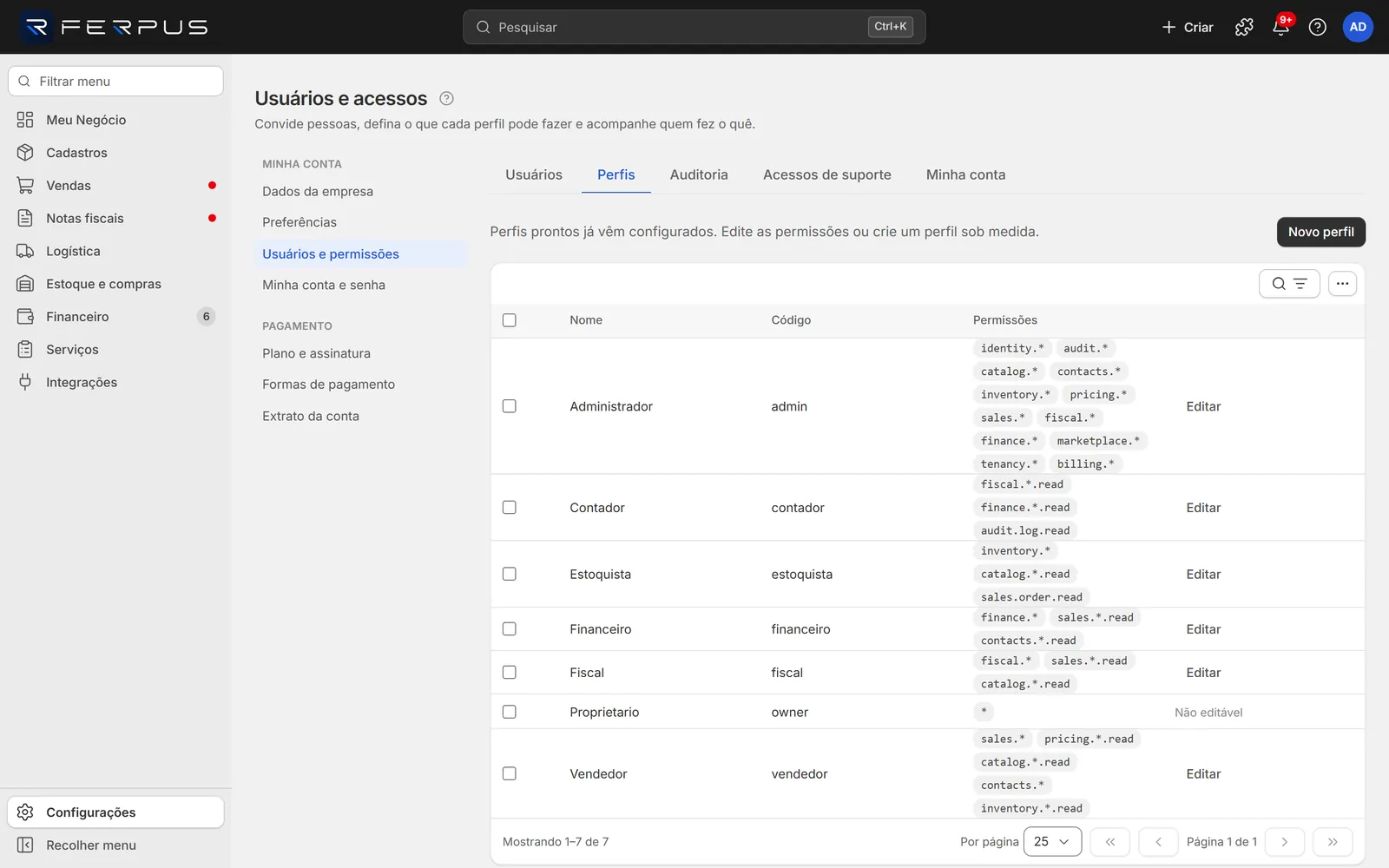Go to next page arrow
This screenshot has width=1389, height=868.
tap(1284, 842)
